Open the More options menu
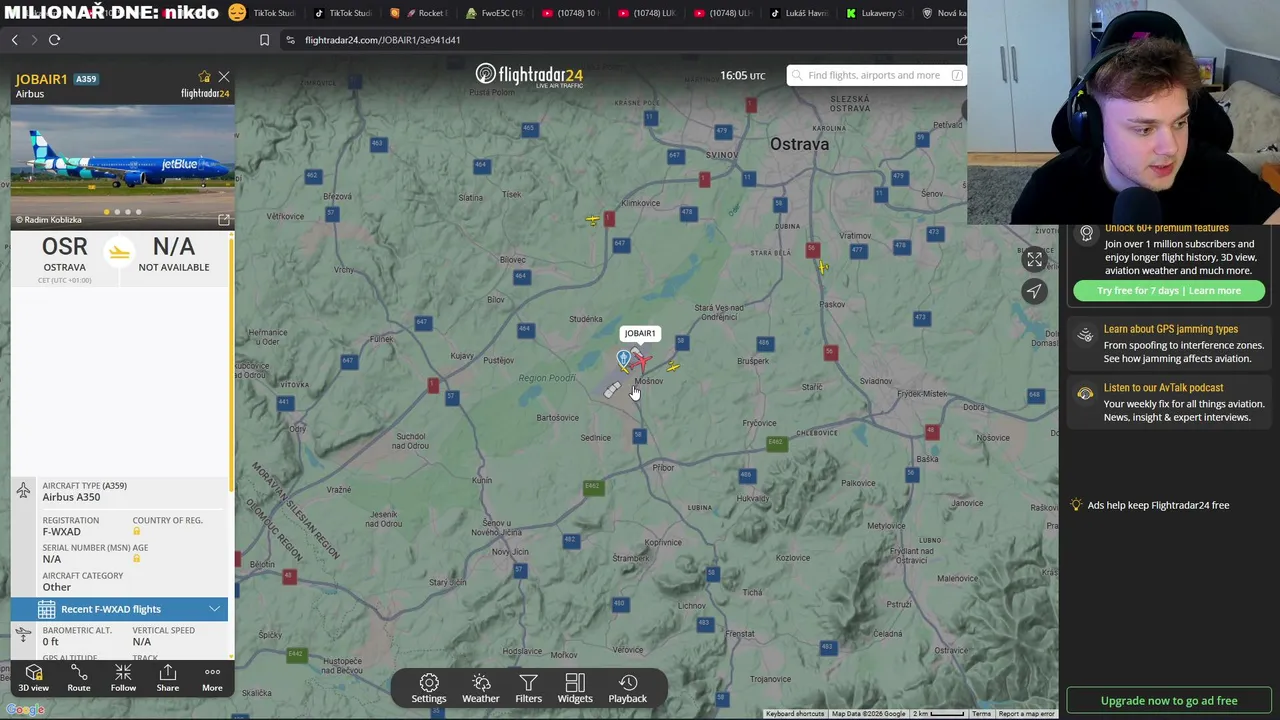This screenshot has height=720, width=1280. [212, 678]
